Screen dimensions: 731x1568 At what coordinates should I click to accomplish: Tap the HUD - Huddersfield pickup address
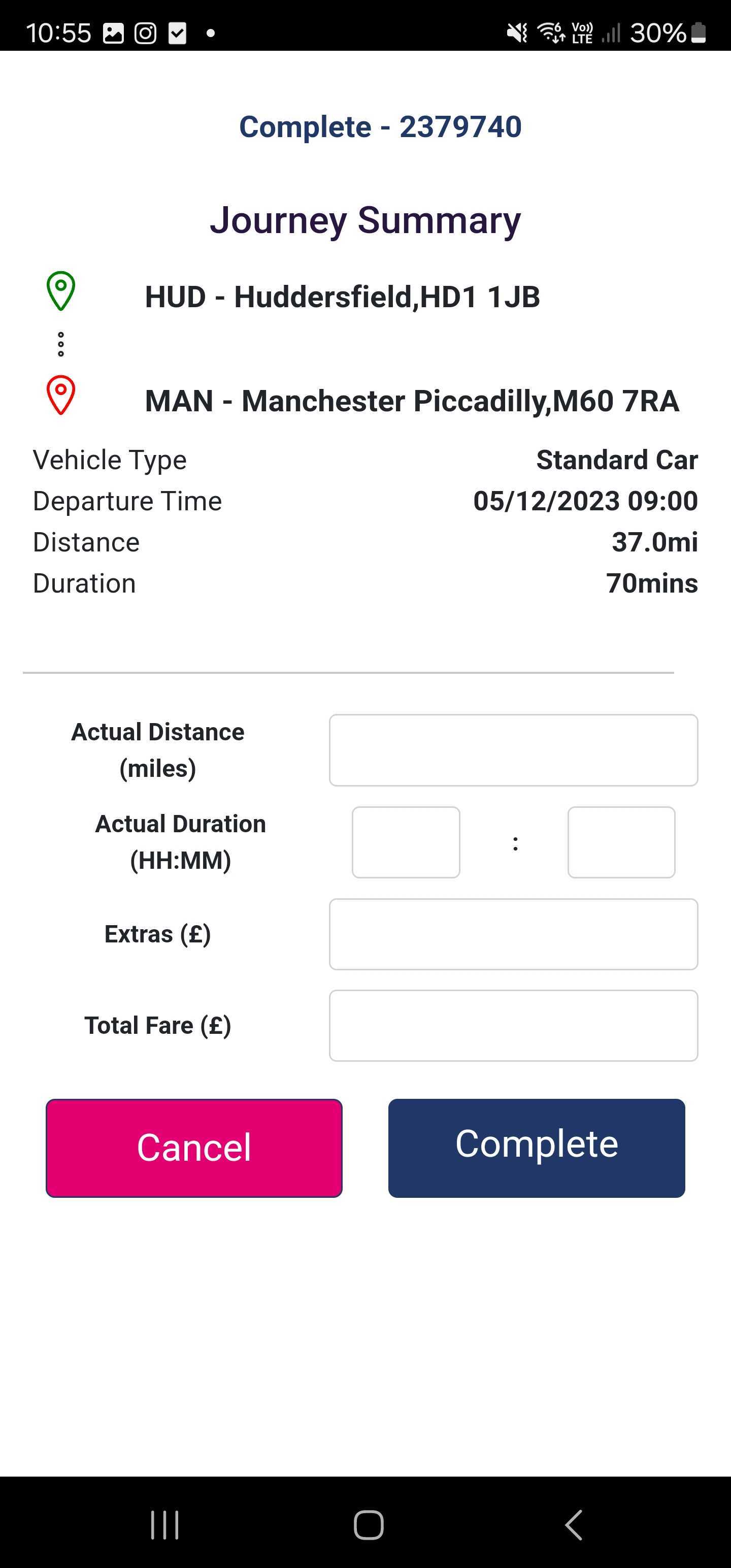pos(342,297)
